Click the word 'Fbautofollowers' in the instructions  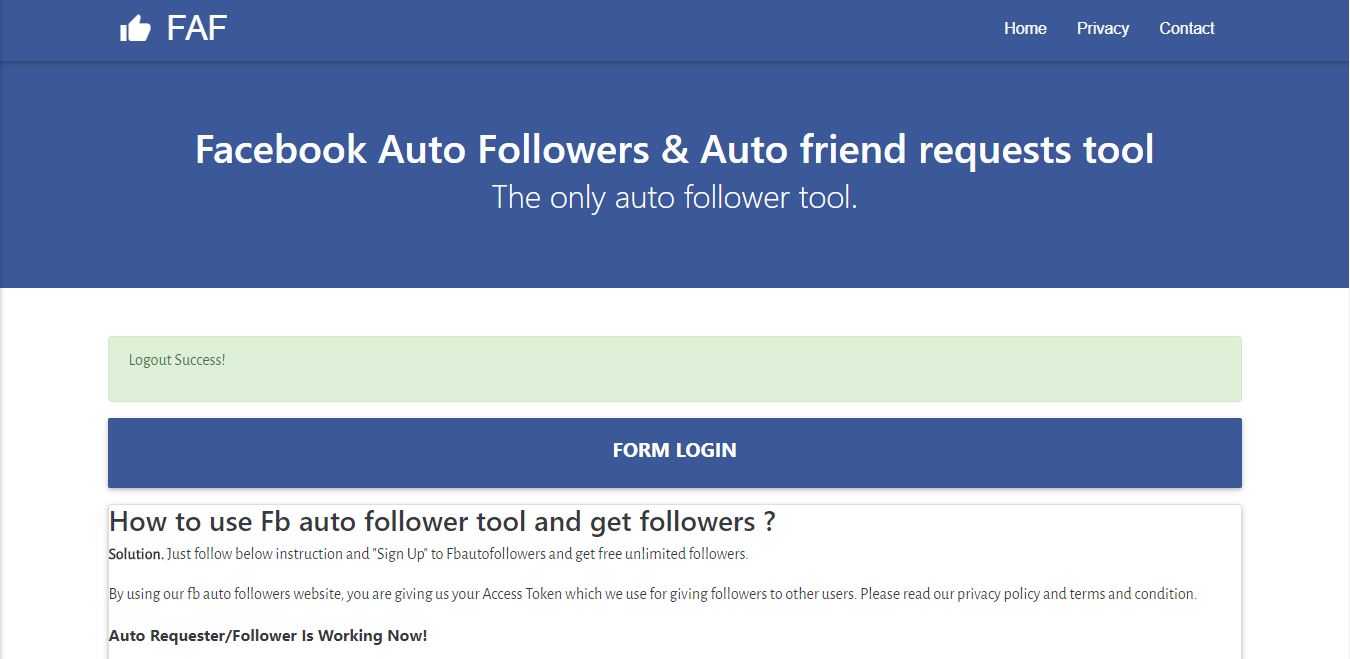[494, 554]
